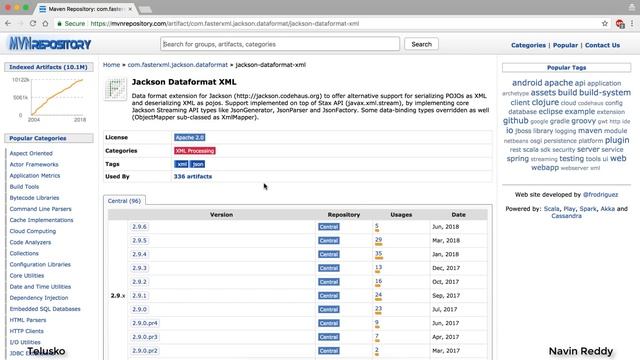Open Command Line Parsers category

point(40,209)
